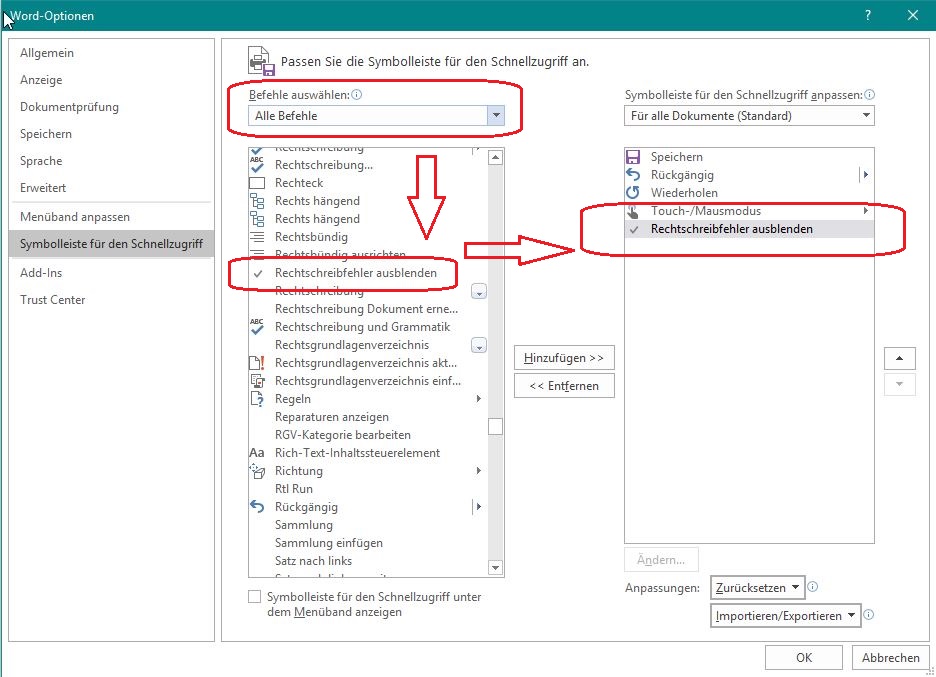Click the Rechtschreibung... ABC check icon
936x677 pixels.
click(x=257, y=164)
